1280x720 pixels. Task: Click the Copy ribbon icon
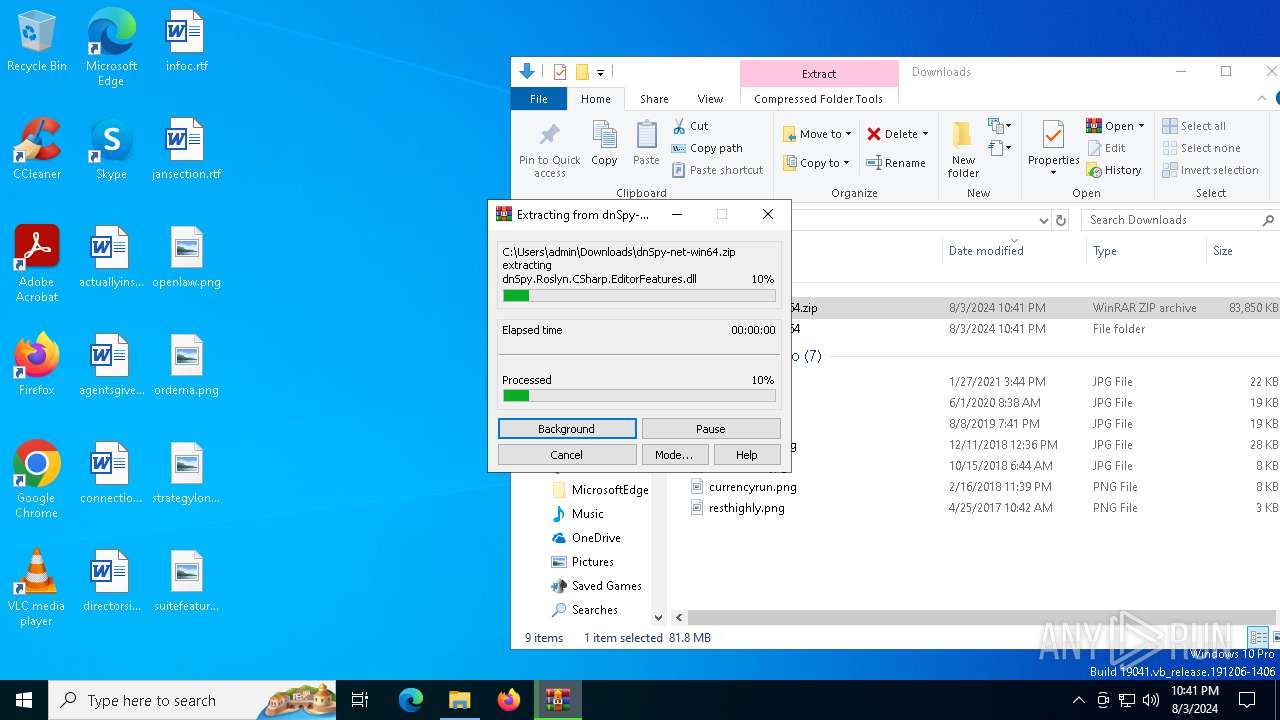click(604, 143)
